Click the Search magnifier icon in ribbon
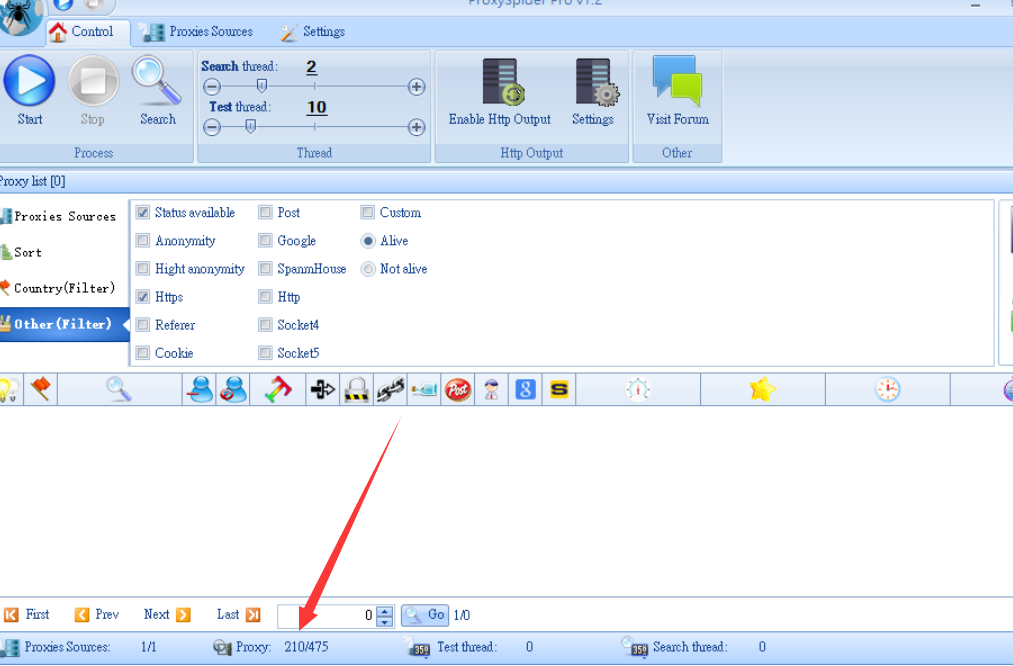Viewport: 1013px width, 666px height. tap(157, 82)
